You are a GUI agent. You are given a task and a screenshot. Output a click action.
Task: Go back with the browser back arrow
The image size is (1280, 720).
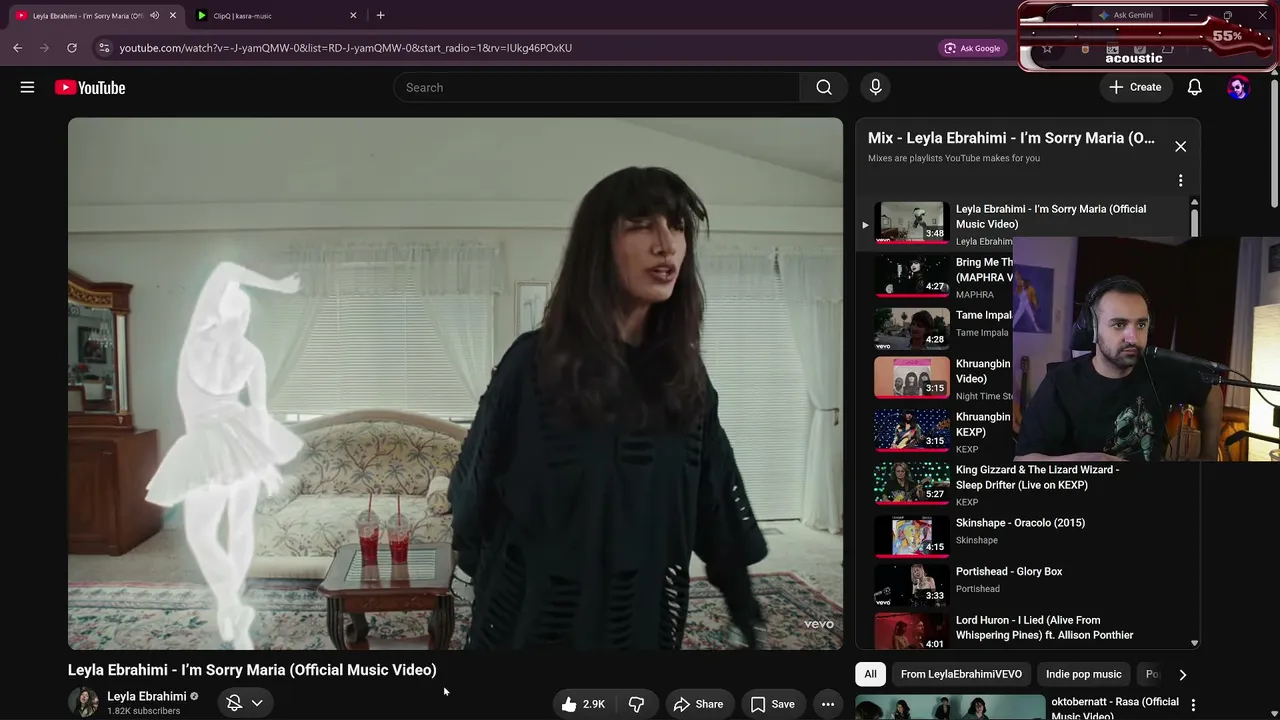[x=17, y=47]
